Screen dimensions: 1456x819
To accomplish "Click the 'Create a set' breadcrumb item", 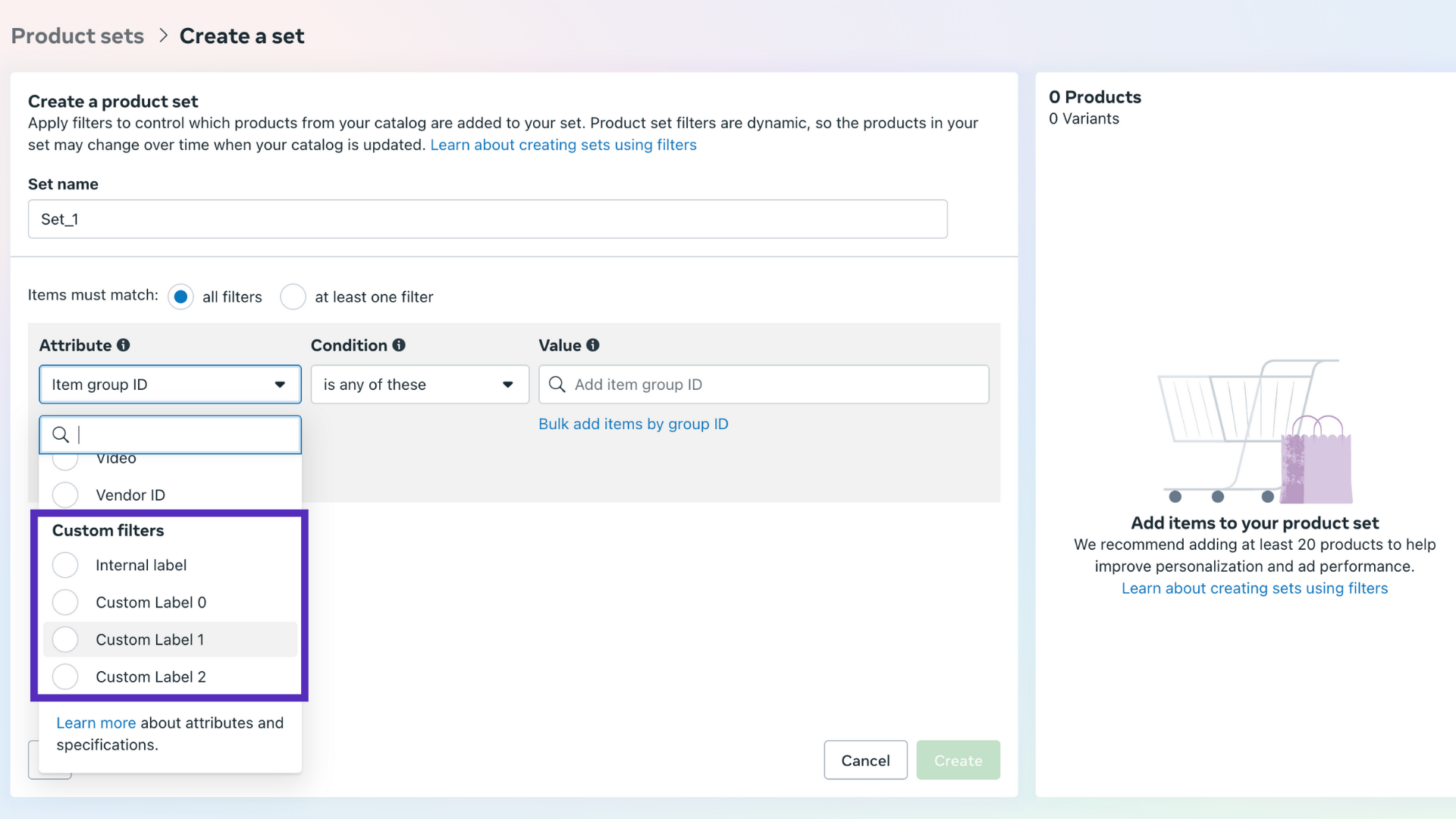I will 241,36.
